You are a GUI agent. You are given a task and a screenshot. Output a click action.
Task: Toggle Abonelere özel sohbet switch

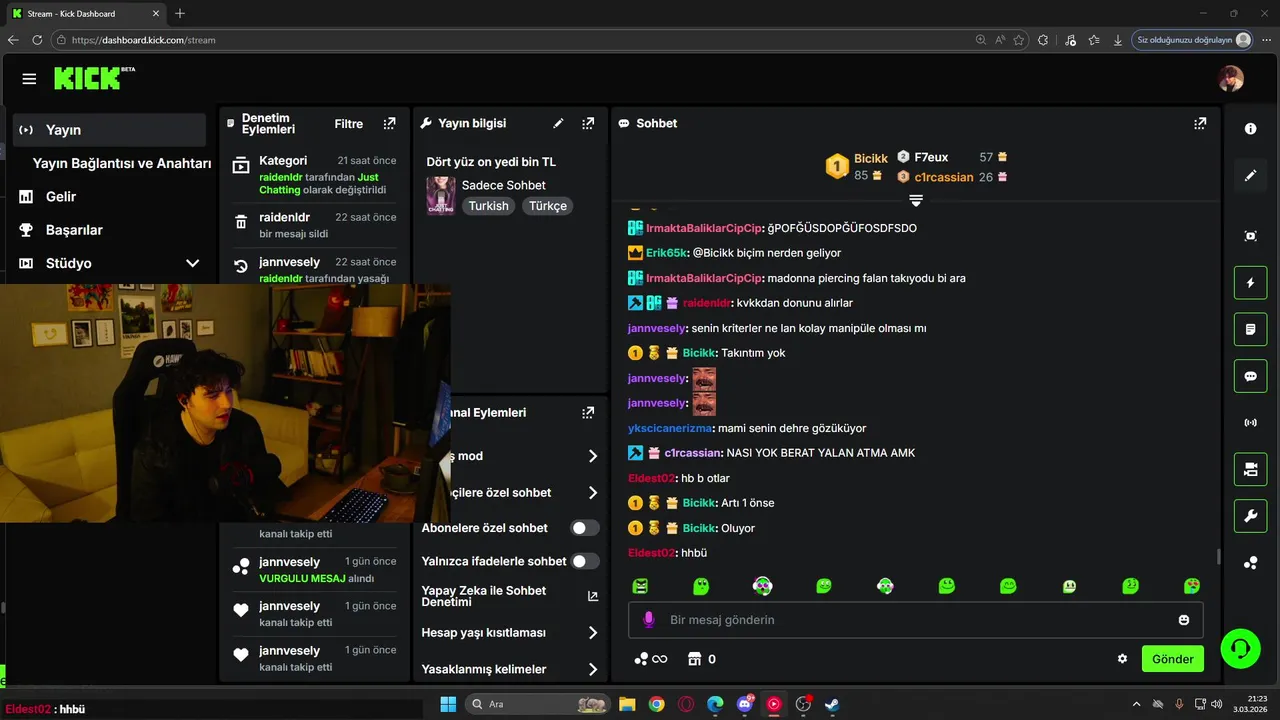click(x=585, y=528)
